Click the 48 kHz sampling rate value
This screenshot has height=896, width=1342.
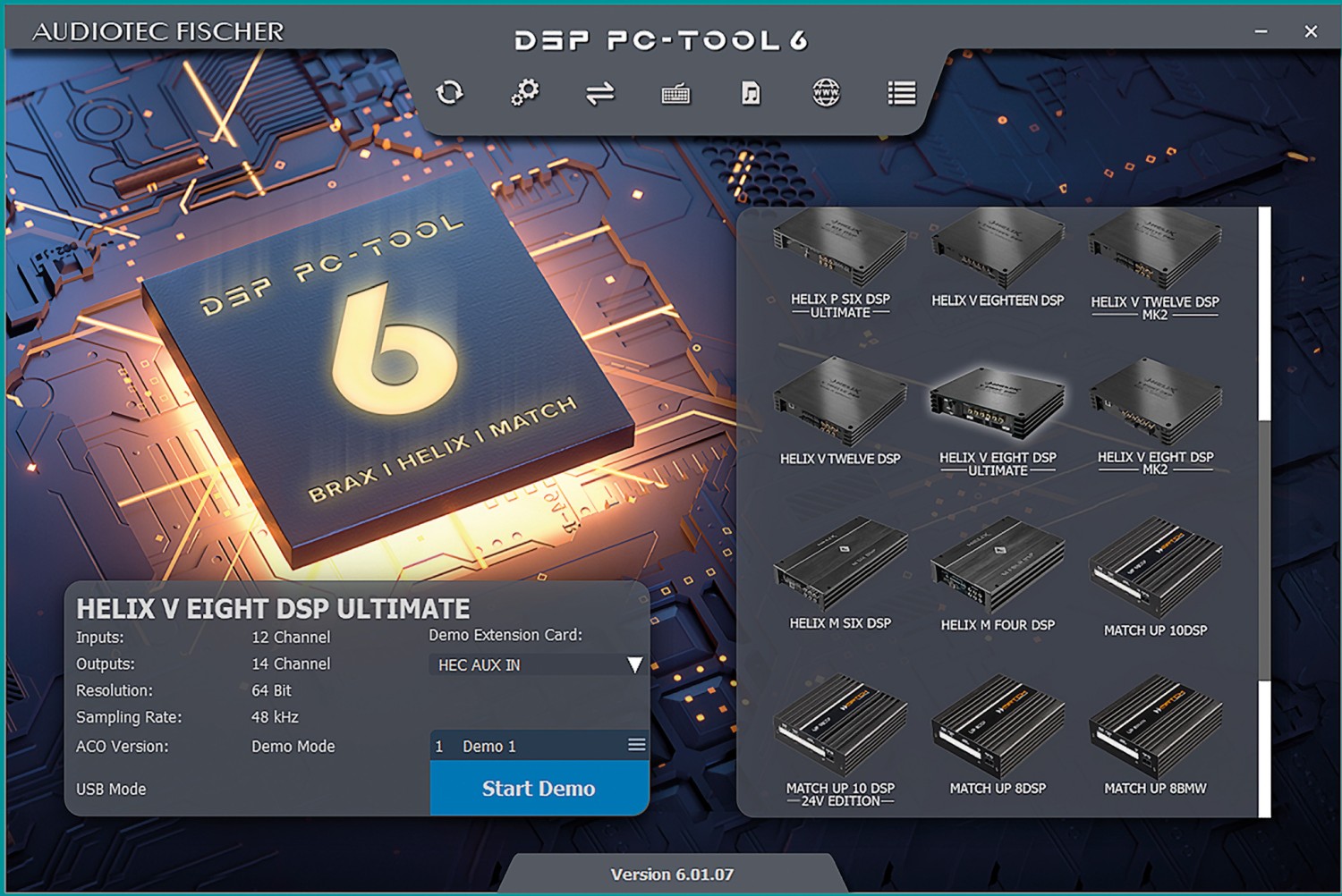(x=275, y=717)
